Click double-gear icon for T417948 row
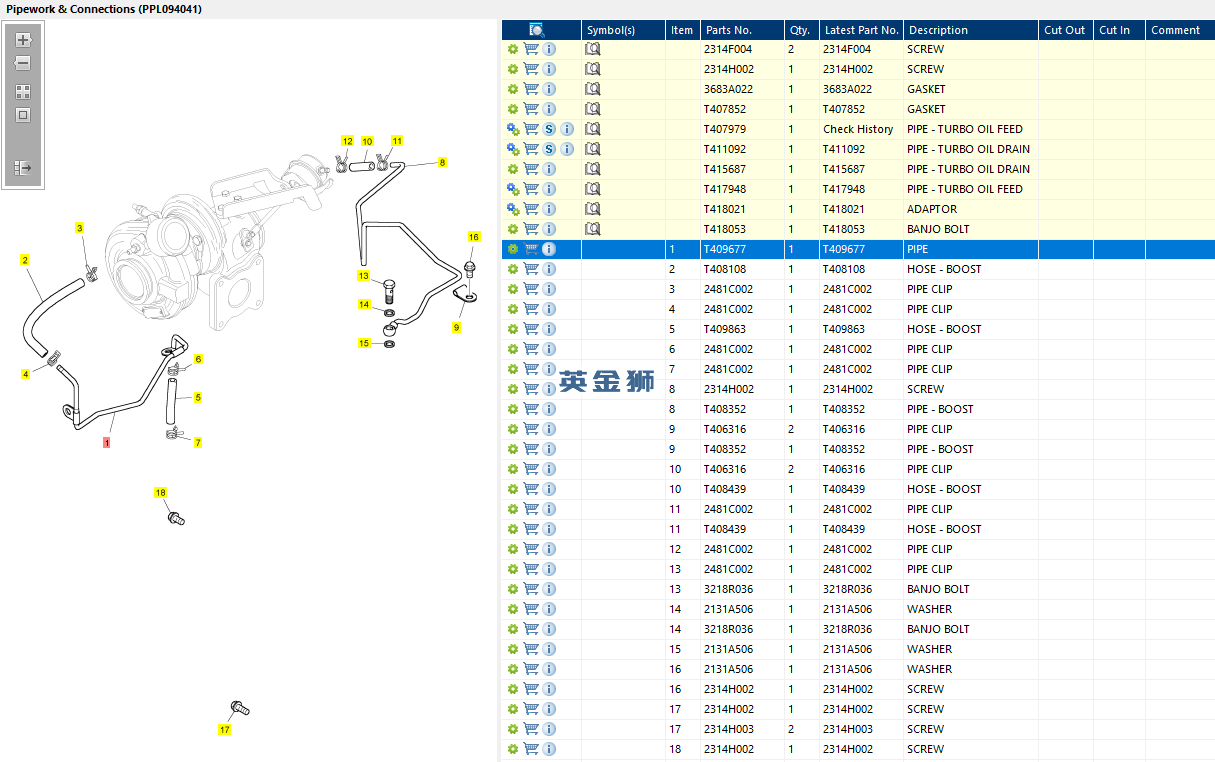Viewport: 1215px width, 762px height. (513, 189)
